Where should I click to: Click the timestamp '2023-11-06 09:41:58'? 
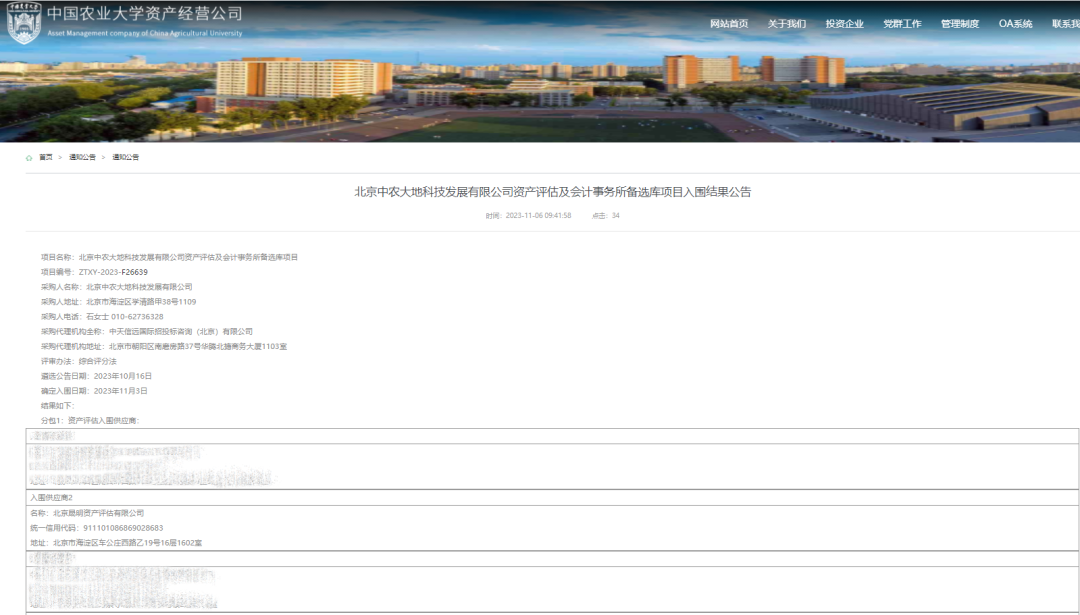(x=538, y=216)
